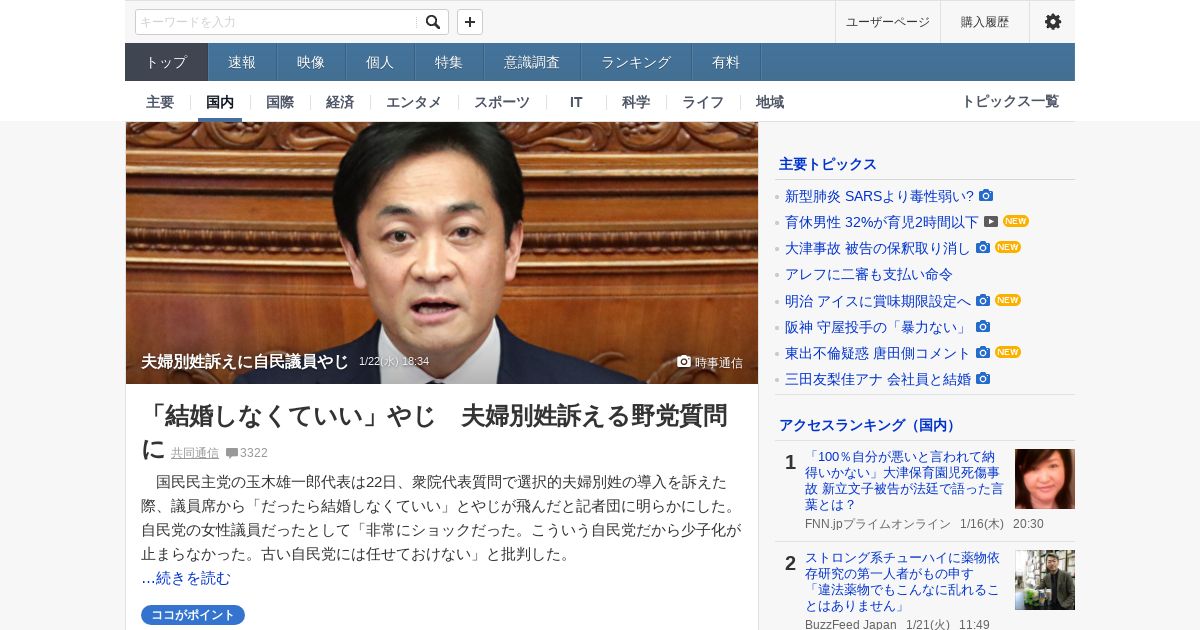Click camera icon beside 時事通信 credit
The image size is (1200, 630).
pos(684,361)
